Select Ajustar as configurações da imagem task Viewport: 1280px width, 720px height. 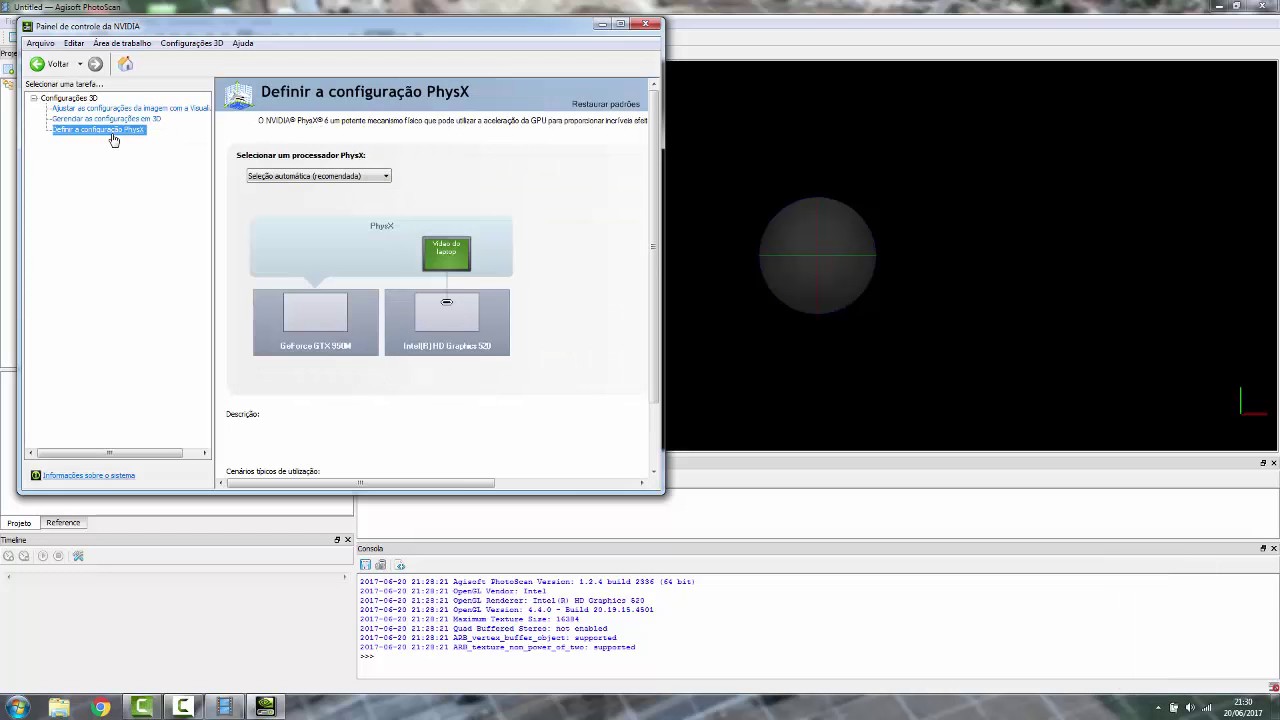(x=131, y=108)
